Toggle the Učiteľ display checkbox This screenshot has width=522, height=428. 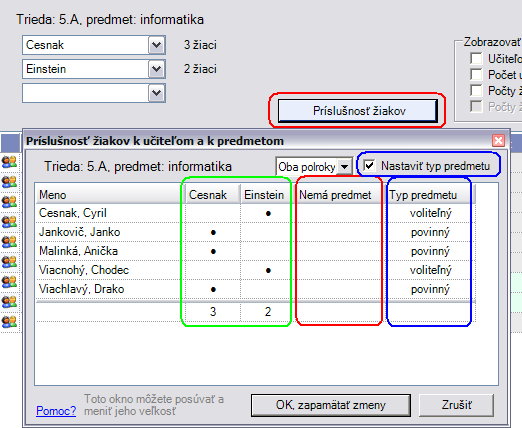click(x=476, y=58)
